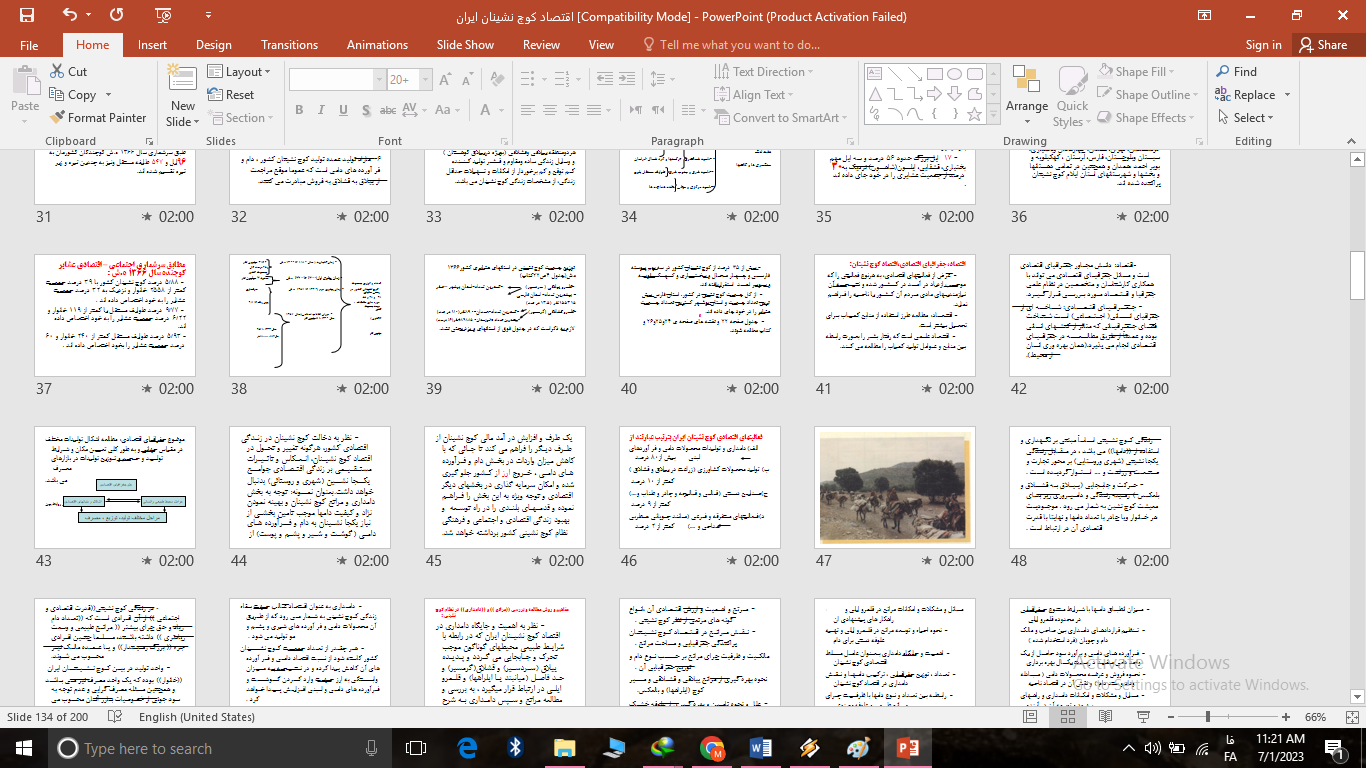The image size is (1366, 768).
Task: Start Slide Show from status bar icon
Action: [1143, 717]
